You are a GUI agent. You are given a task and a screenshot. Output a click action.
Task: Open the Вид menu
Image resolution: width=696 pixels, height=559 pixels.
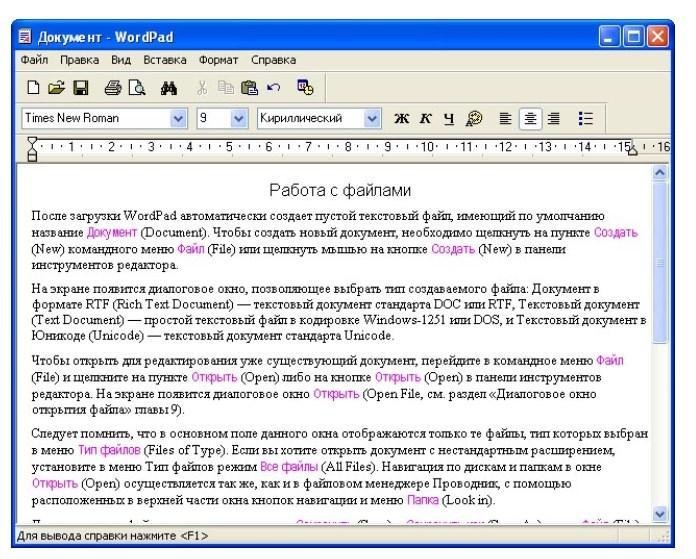pyautogui.click(x=121, y=60)
